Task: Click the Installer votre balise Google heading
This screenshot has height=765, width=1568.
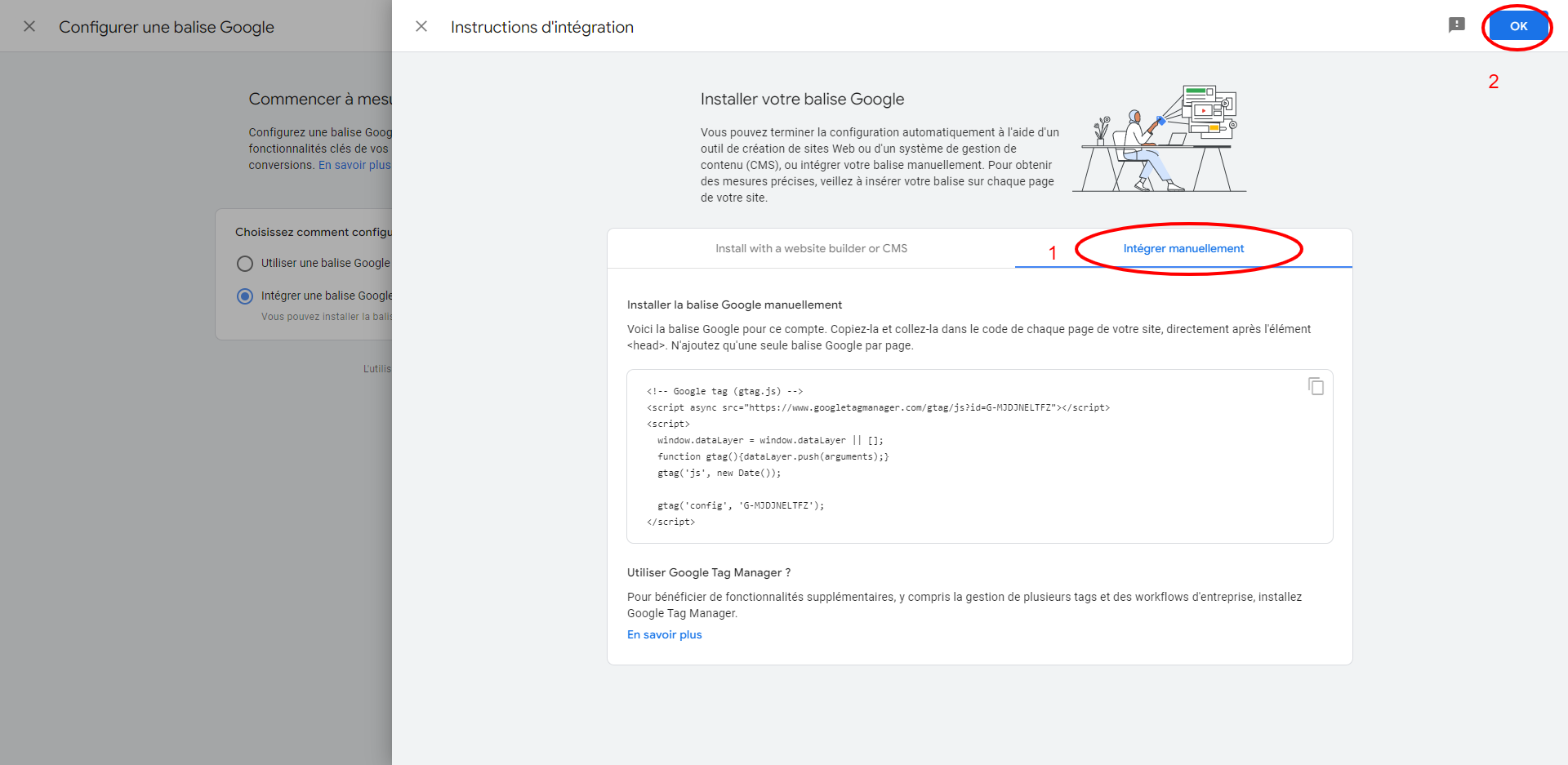Action: click(x=802, y=99)
